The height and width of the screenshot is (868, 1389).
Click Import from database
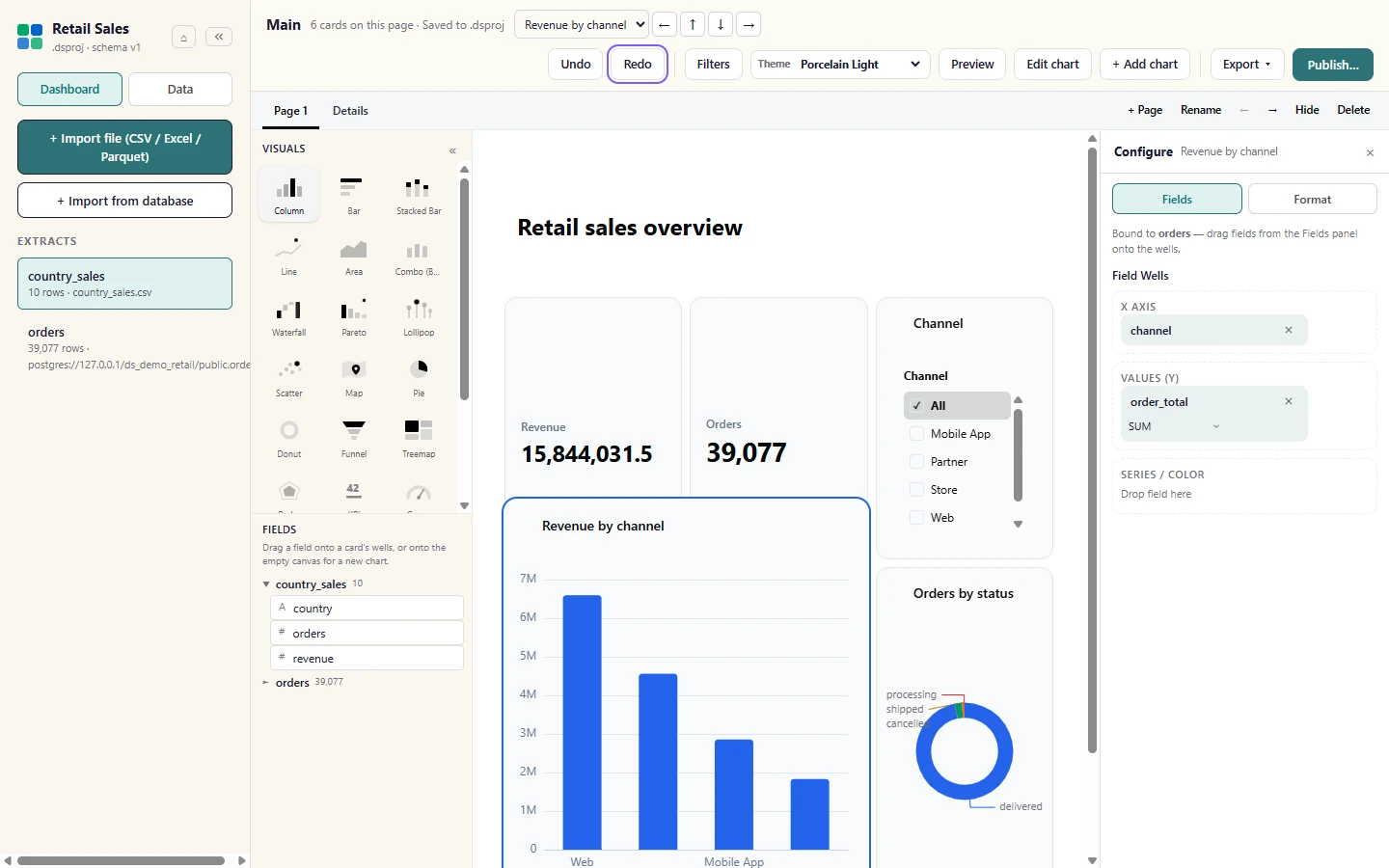point(124,201)
